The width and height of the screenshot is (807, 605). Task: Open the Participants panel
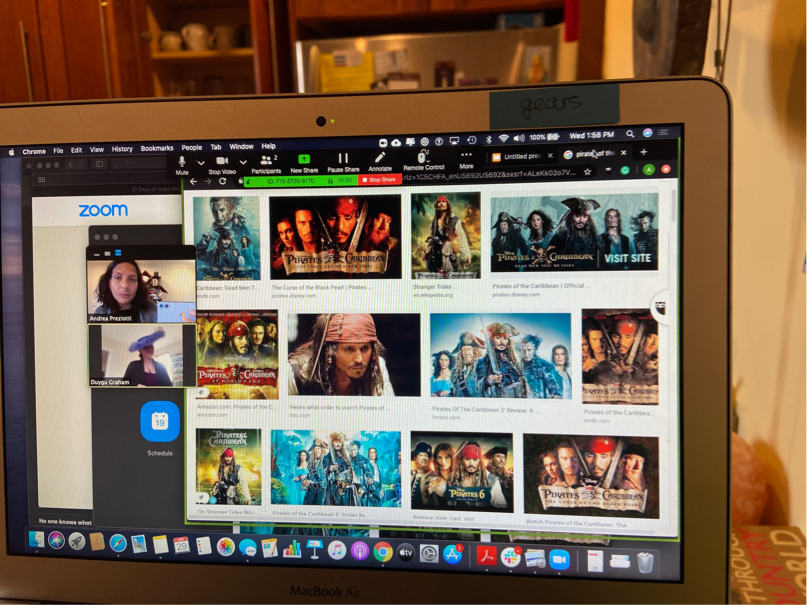(266, 164)
